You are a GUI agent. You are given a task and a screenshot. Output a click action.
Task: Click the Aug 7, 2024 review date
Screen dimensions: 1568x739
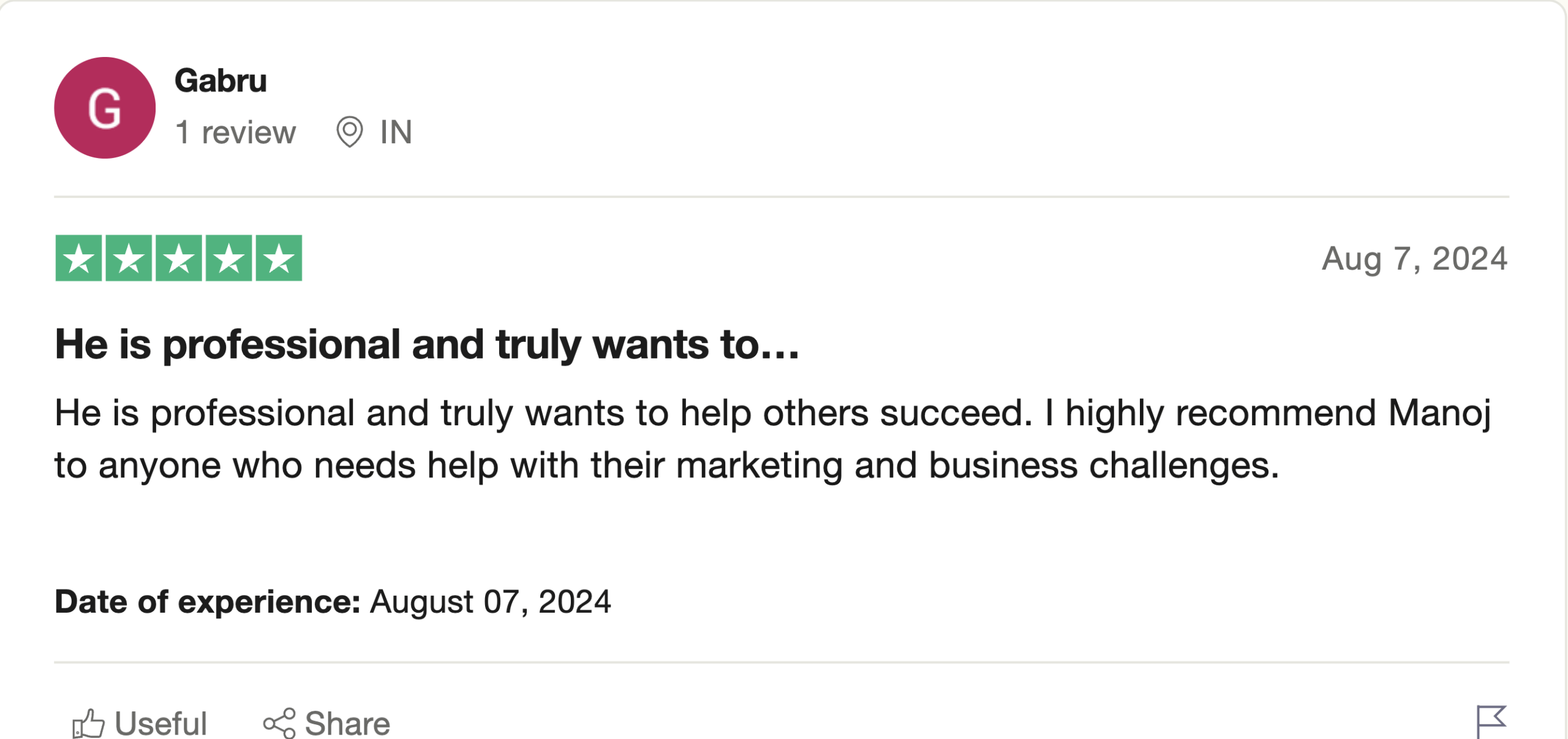(x=1414, y=259)
